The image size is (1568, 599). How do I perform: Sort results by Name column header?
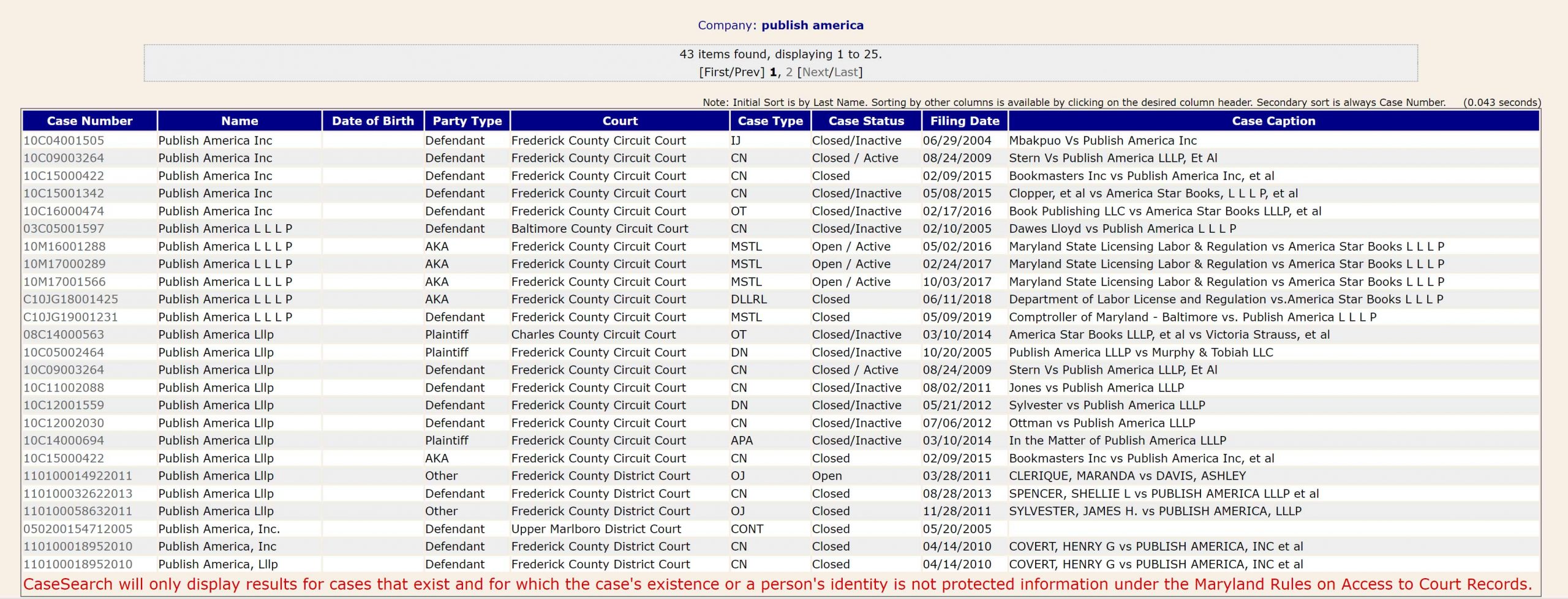pyautogui.click(x=239, y=121)
